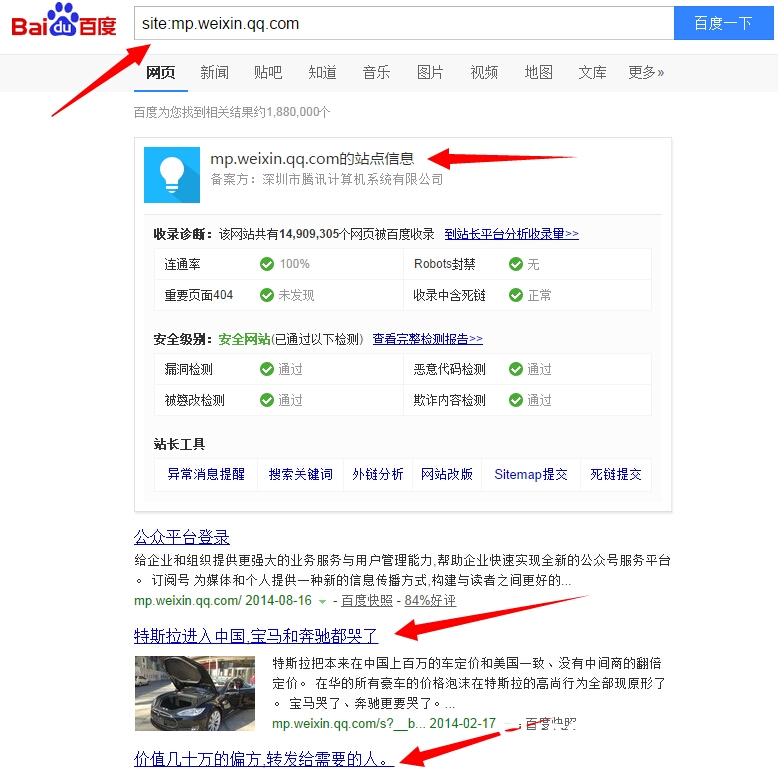Open the 知道 tab

click(x=323, y=72)
